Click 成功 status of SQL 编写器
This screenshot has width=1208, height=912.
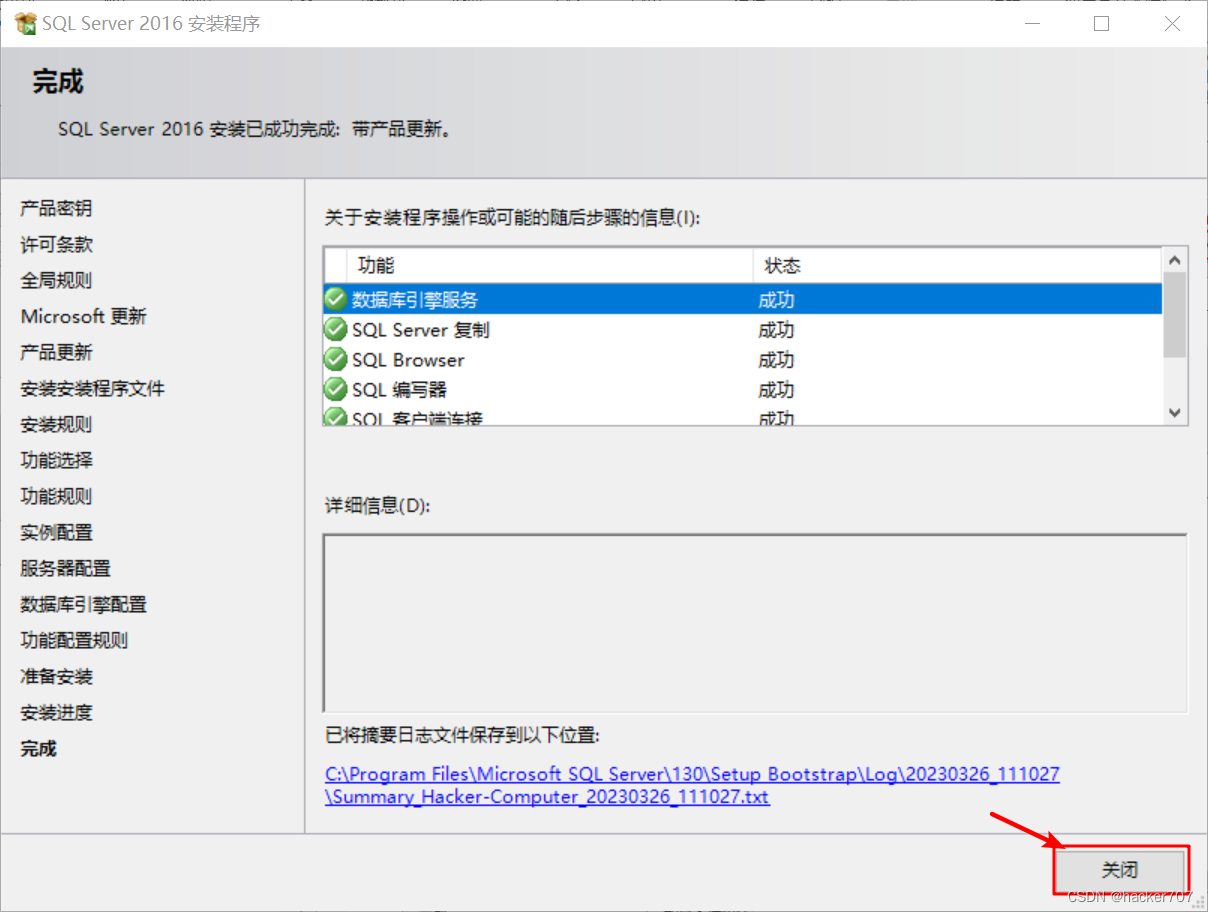click(776, 390)
